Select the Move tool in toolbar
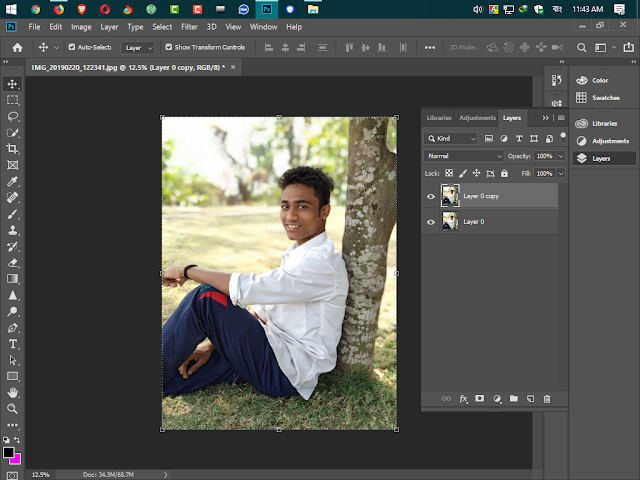 pyautogui.click(x=13, y=84)
